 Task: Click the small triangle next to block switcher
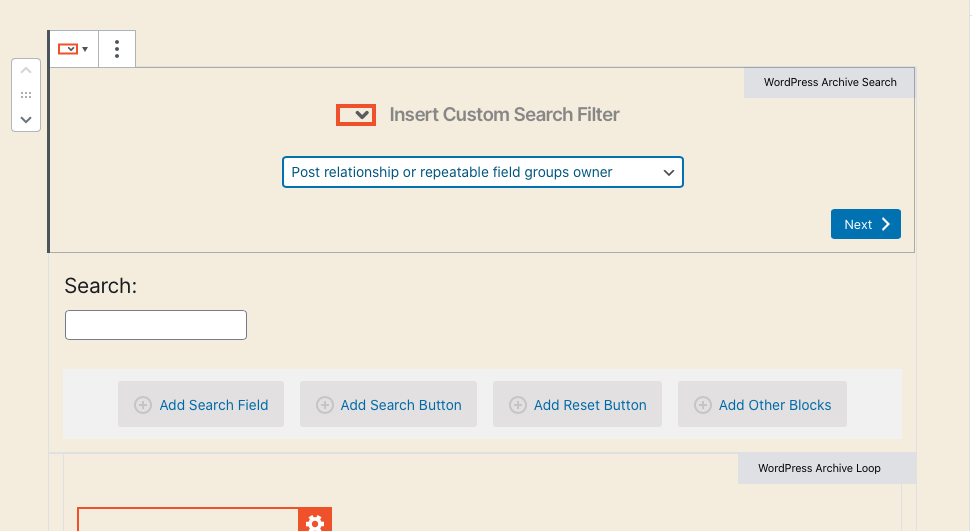85,49
